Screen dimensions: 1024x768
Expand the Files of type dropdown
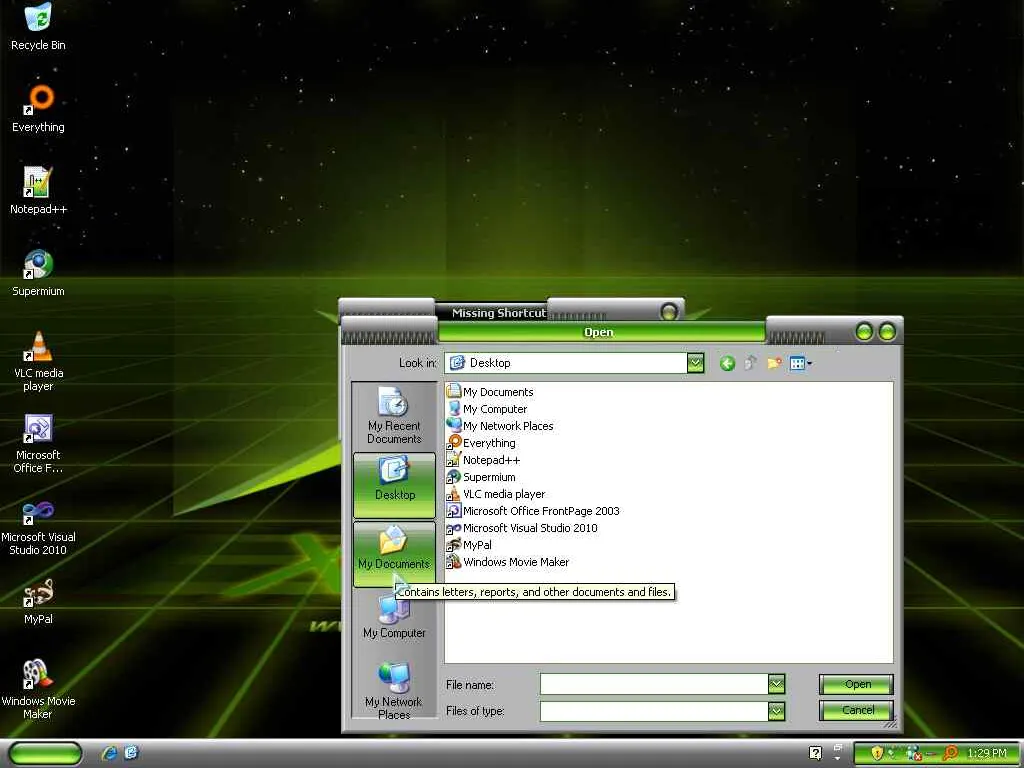point(776,711)
